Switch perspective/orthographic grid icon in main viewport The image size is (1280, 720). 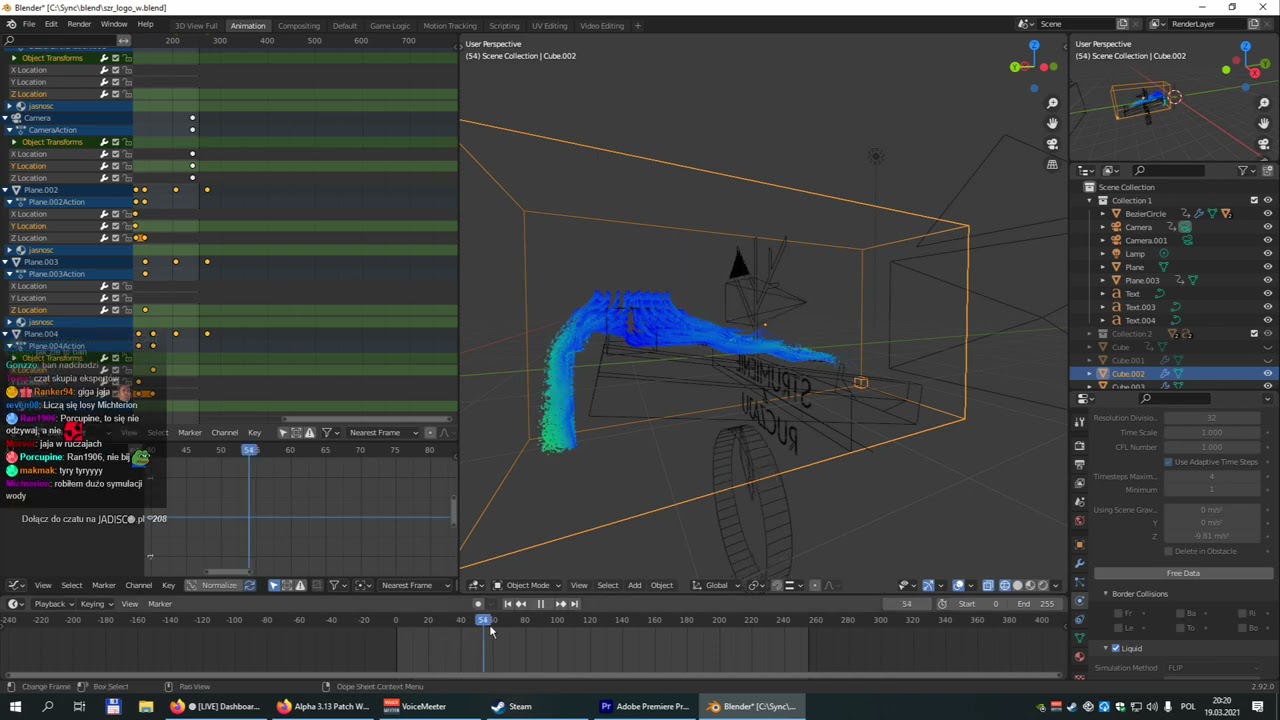point(1052,165)
